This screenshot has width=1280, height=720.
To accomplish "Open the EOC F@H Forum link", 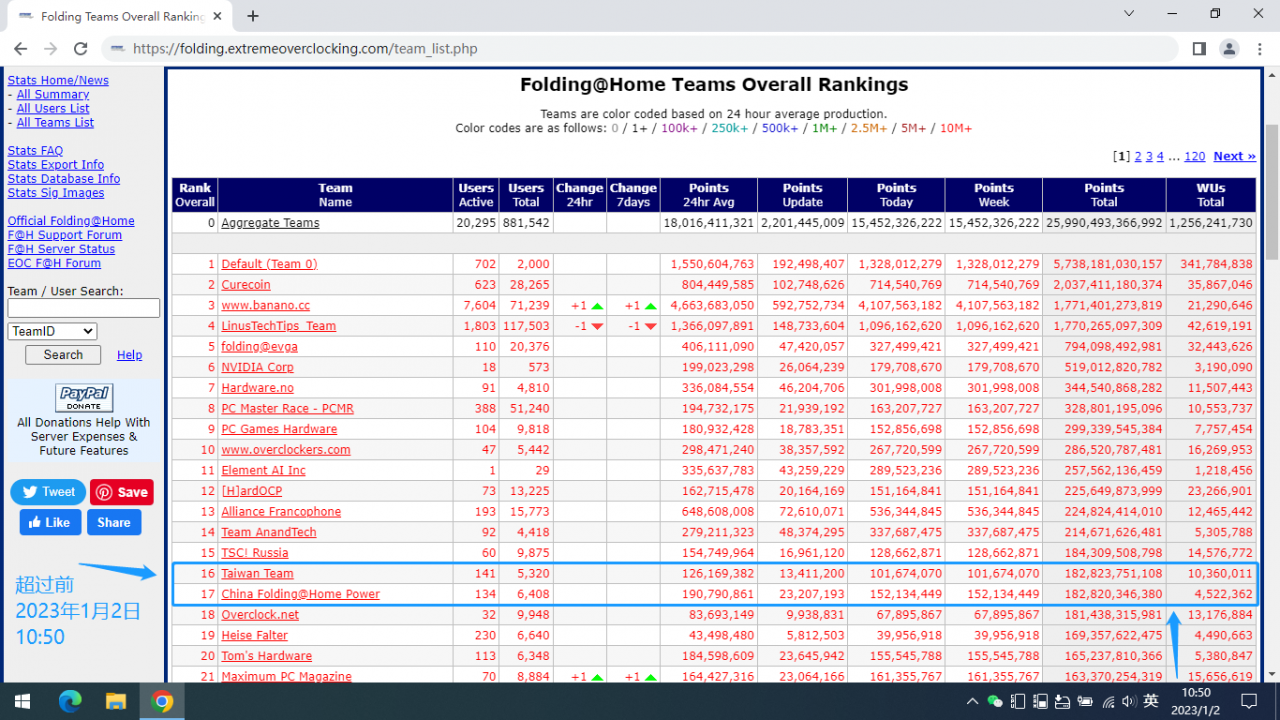I will click(x=54, y=263).
